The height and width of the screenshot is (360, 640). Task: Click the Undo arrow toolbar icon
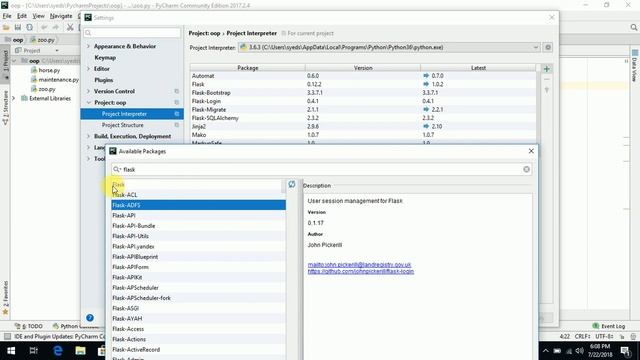click(x=44, y=27)
